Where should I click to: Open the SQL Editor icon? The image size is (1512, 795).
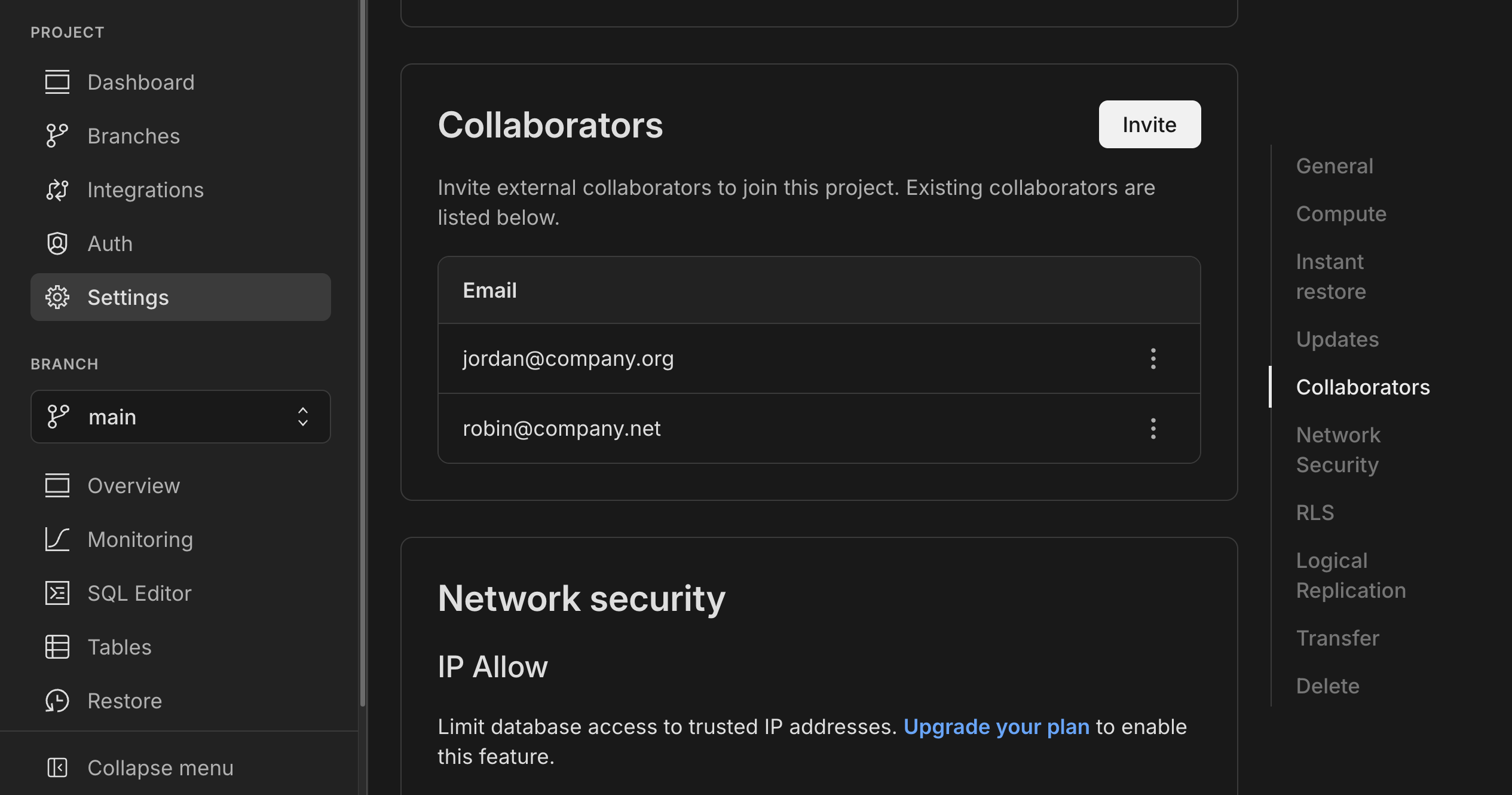57,593
